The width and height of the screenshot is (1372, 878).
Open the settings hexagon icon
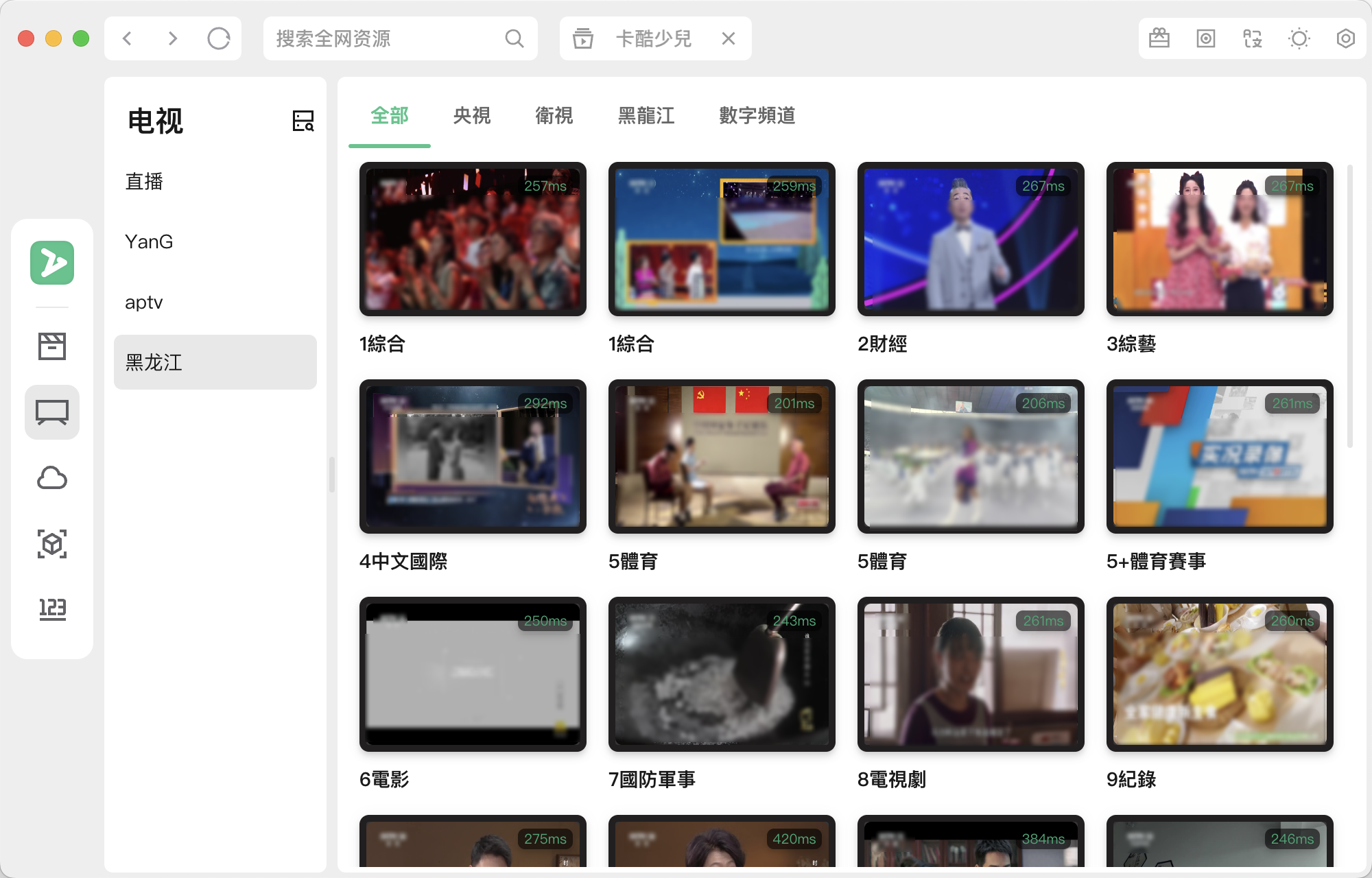point(1345,38)
